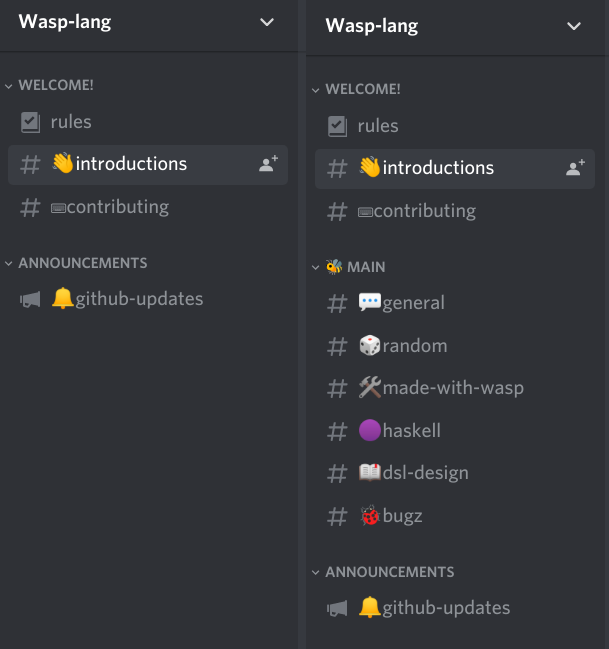This screenshot has height=649, width=609.
Task: Select the random channel
Action: pos(414,346)
